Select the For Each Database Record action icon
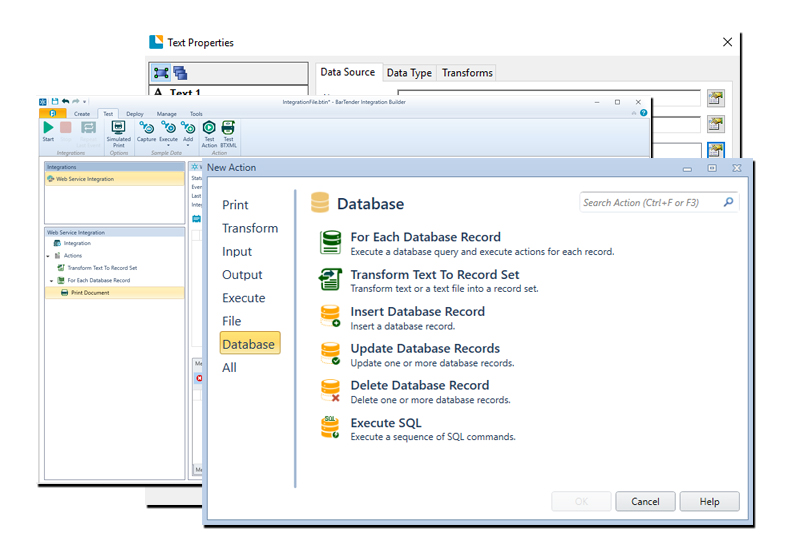 (330, 242)
